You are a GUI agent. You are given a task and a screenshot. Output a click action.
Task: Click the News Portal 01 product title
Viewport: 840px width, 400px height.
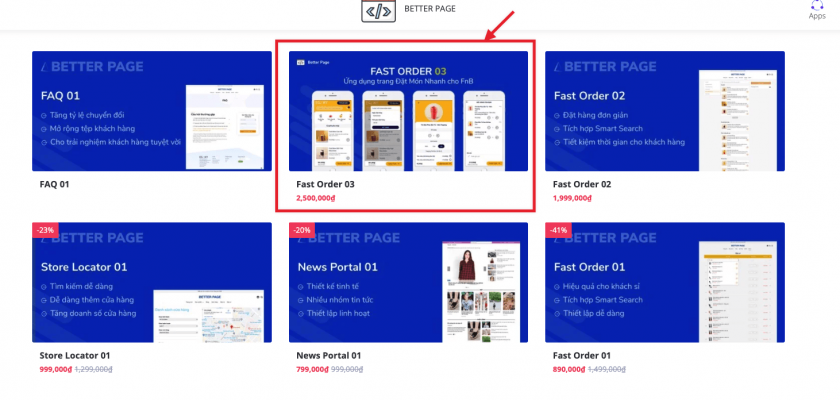(x=329, y=356)
